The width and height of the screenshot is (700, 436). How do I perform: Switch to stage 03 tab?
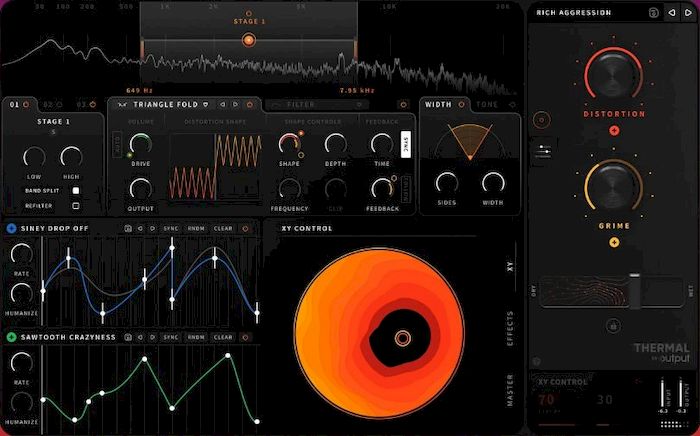(x=81, y=104)
